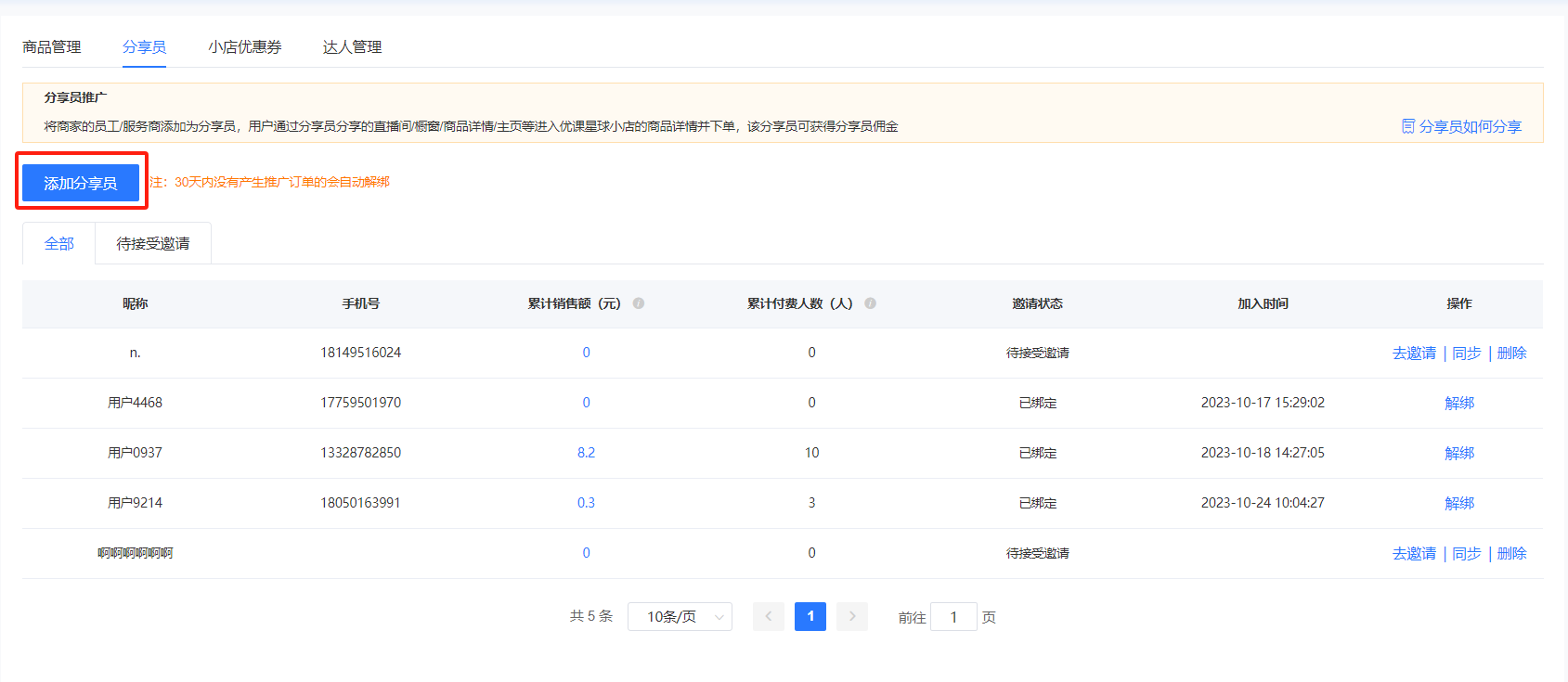
Task: Delete the 啊啊啊啊啊啊 sharer row
Action: pos(1511,553)
